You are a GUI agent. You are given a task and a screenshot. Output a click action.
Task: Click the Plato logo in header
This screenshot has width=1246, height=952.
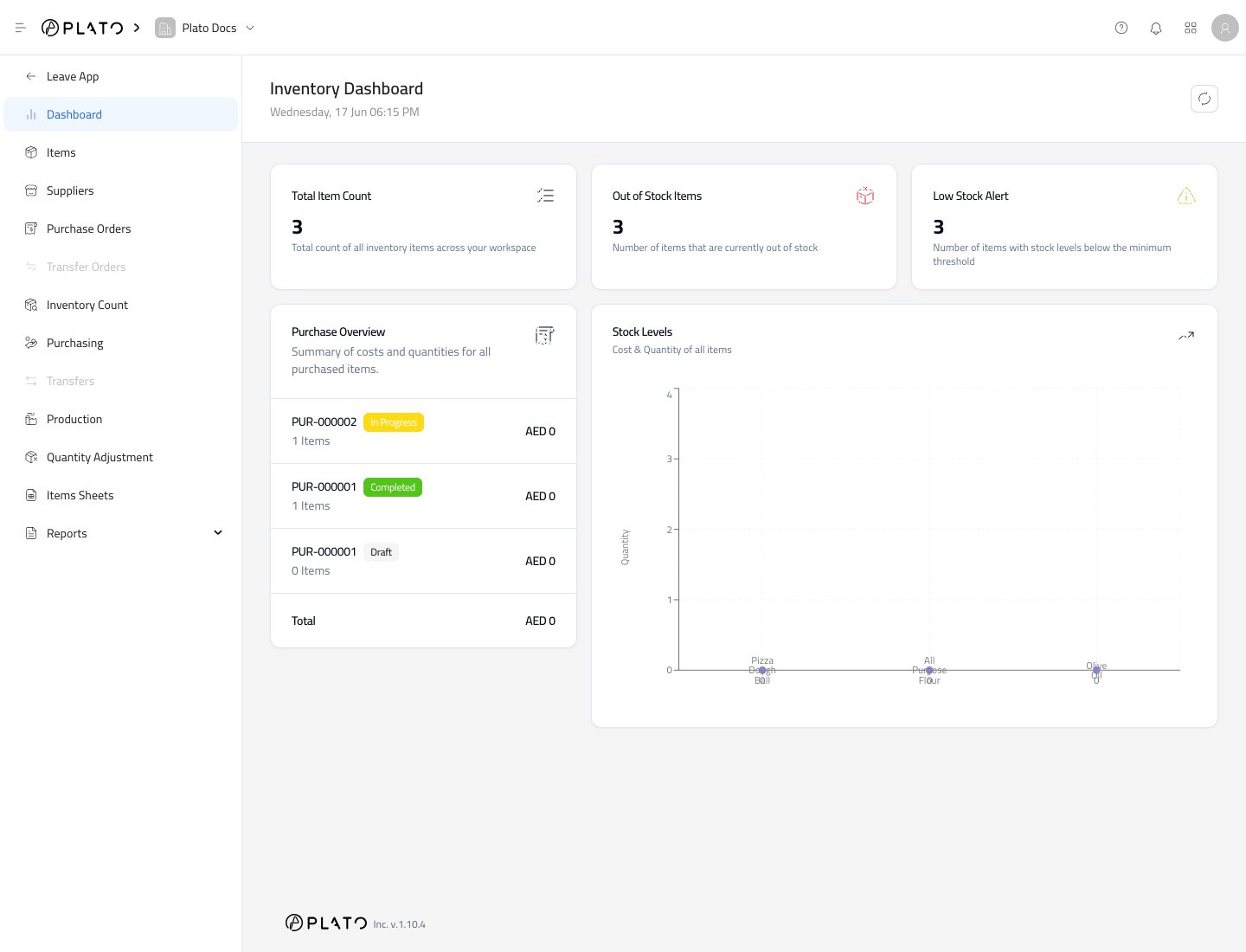(82, 28)
